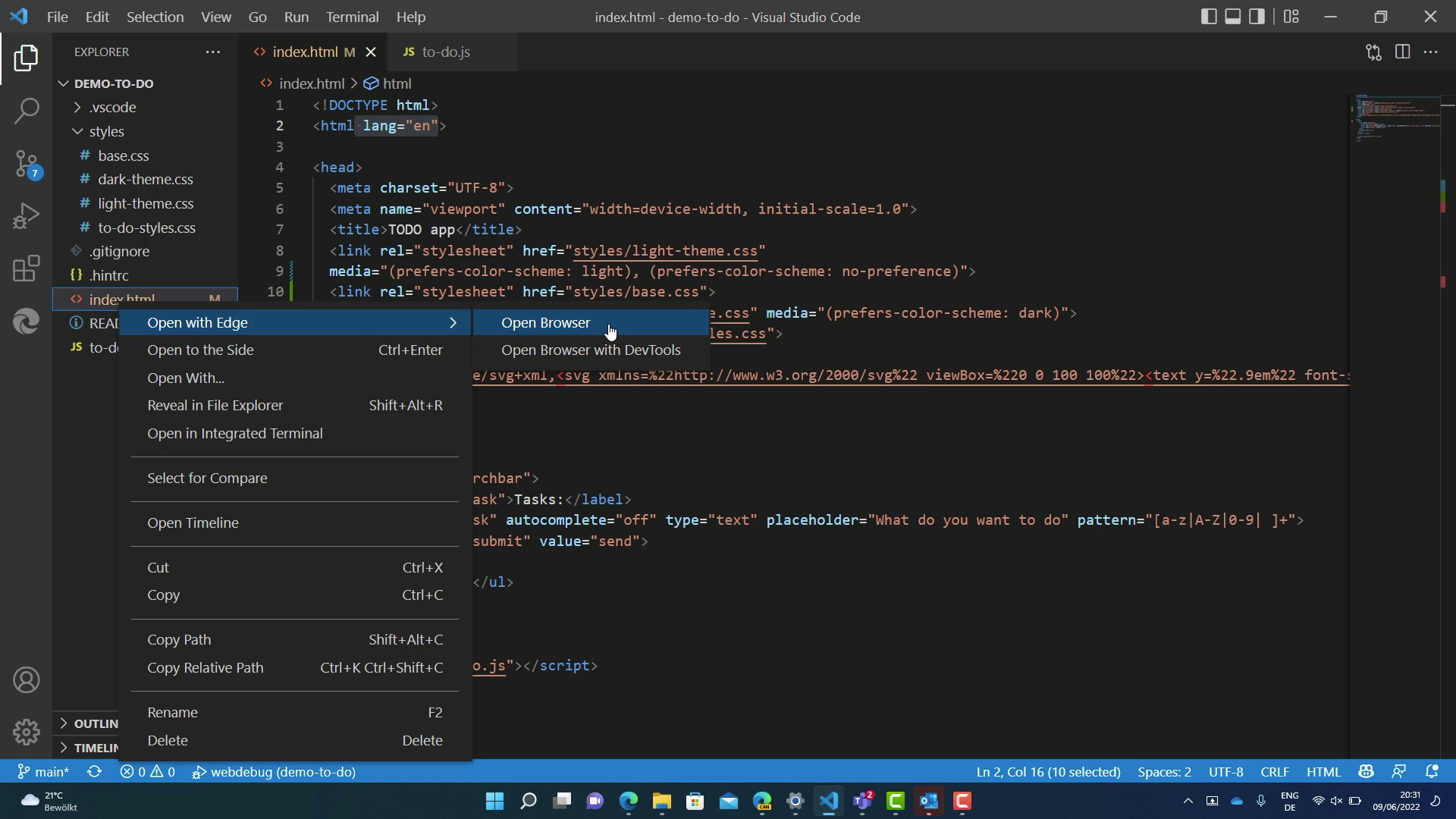The image size is (1456, 819).
Task: Click the Toggle Panel Layout icon
Action: tap(1232, 17)
